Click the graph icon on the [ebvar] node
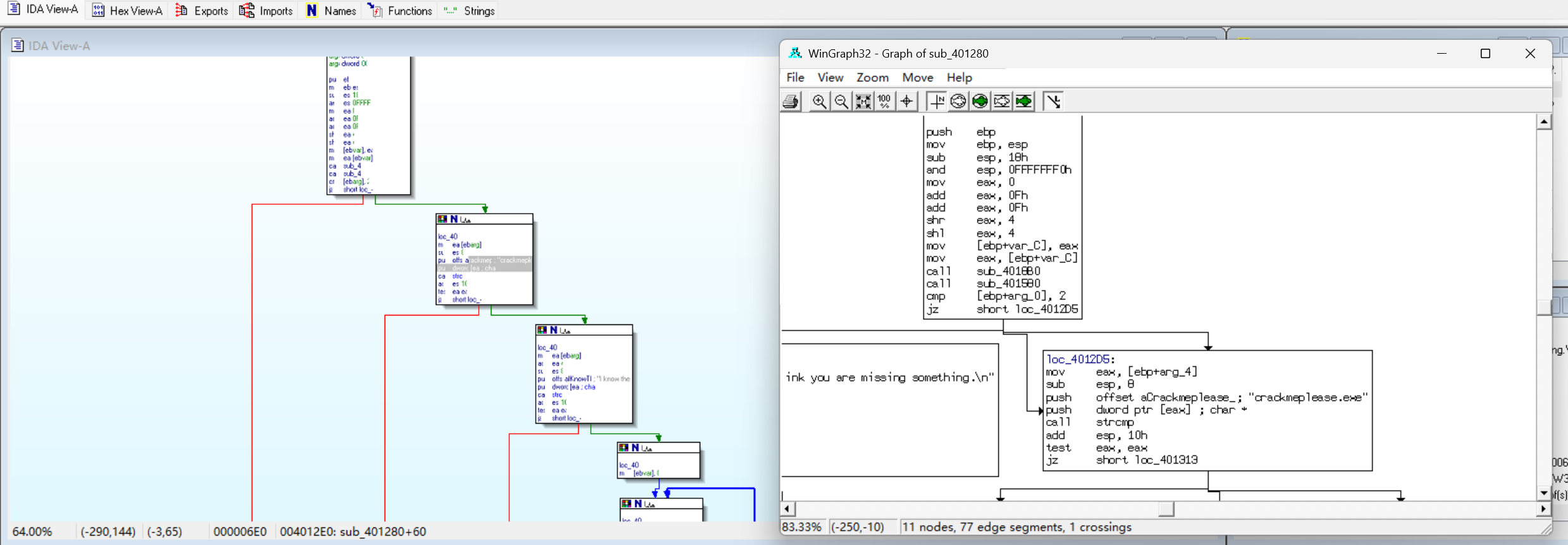The image size is (1568, 545). [647, 448]
